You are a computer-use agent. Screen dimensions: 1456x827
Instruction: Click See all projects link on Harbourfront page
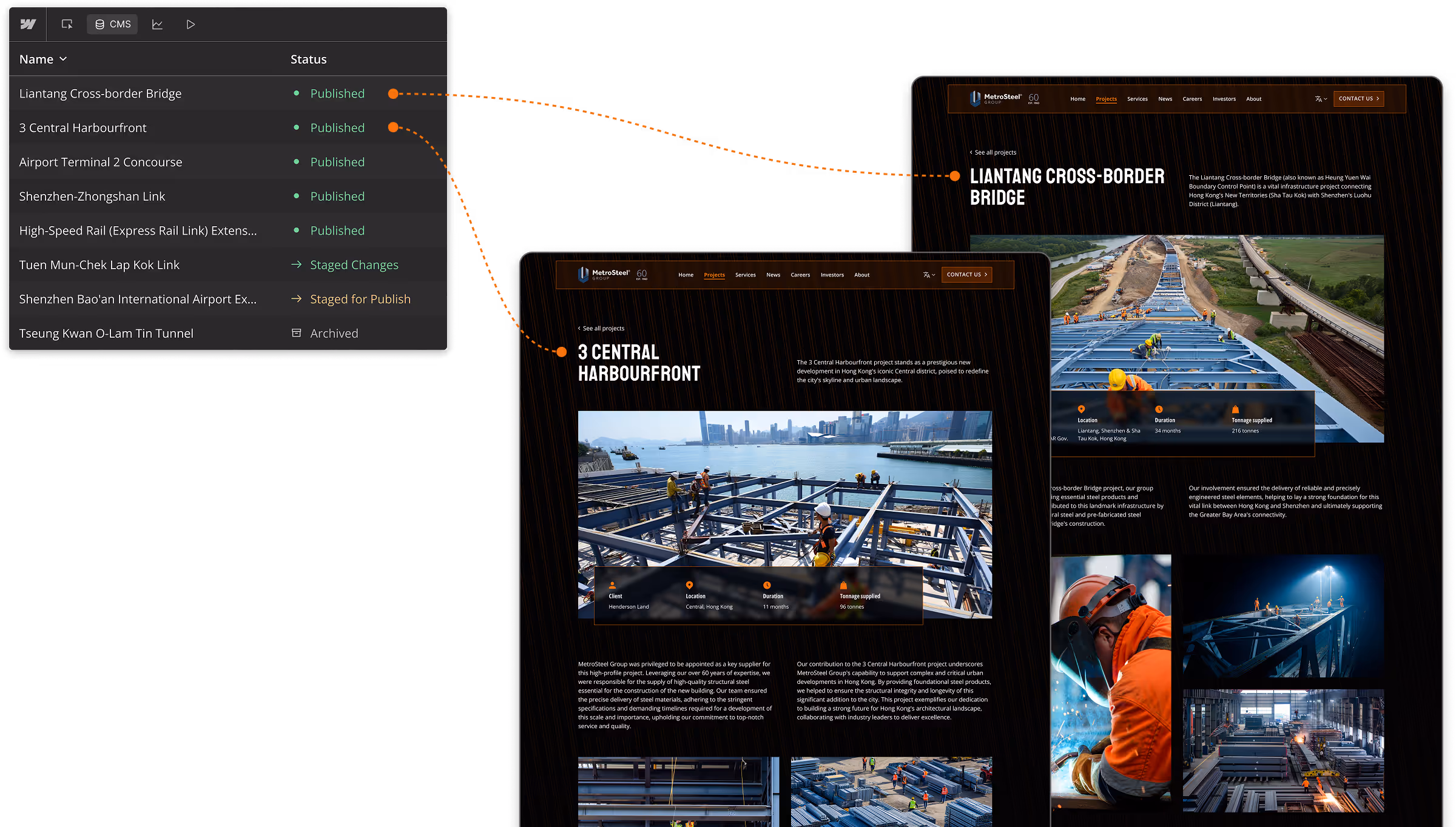tap(601, 328)
